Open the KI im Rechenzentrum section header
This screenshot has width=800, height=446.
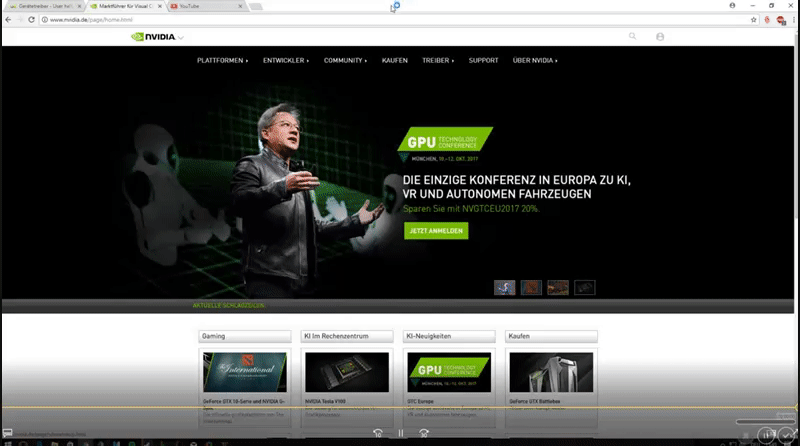coord(347,336)
